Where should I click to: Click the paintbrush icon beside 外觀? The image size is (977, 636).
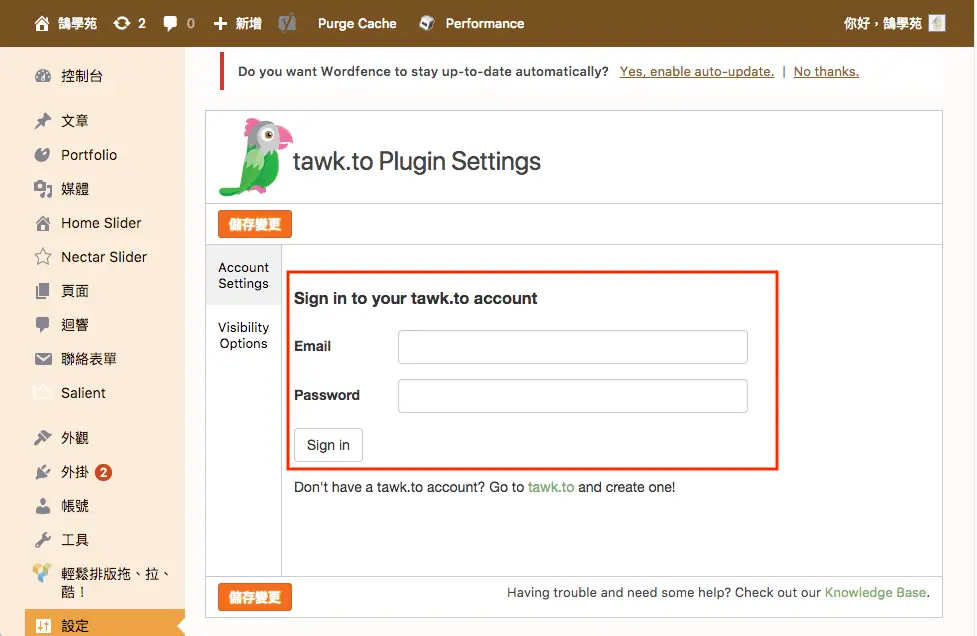[43, 438]
